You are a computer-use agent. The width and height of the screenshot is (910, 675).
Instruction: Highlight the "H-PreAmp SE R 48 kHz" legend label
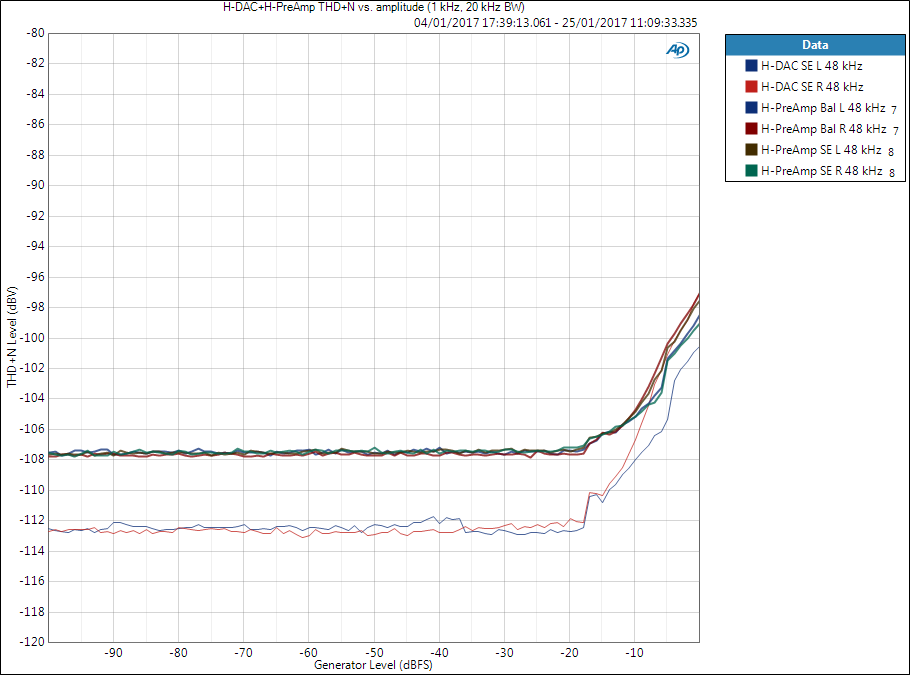pos(822,171)
